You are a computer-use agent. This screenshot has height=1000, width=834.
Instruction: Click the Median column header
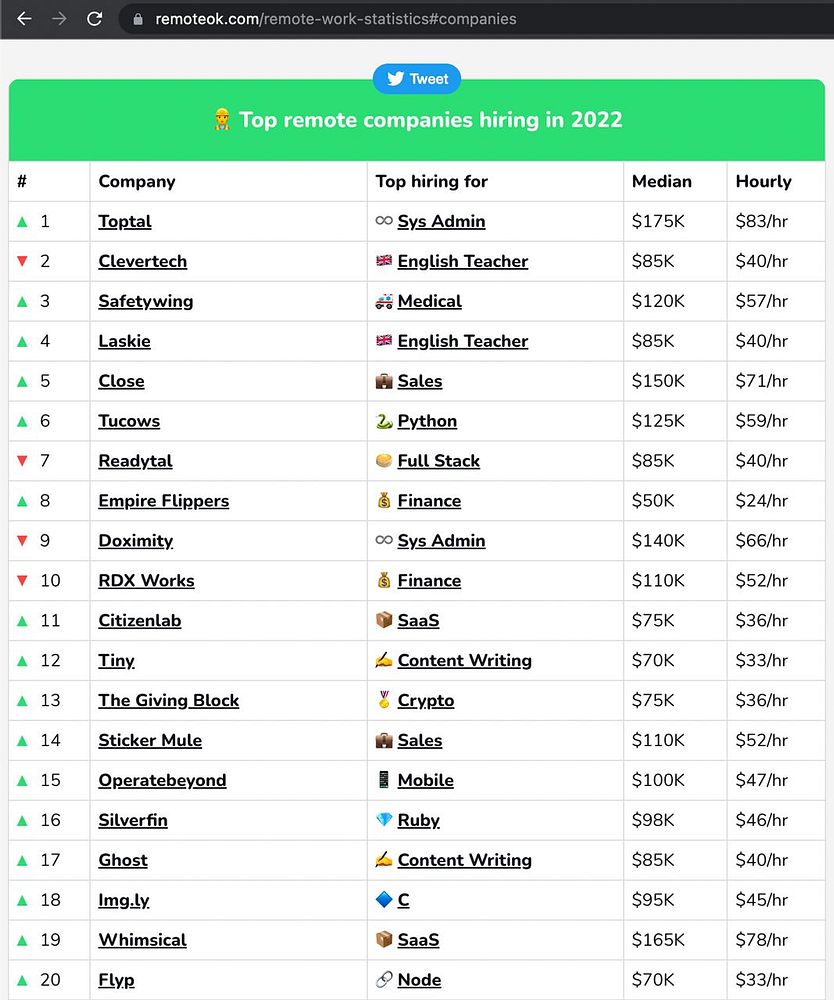[x=662, y=181]
